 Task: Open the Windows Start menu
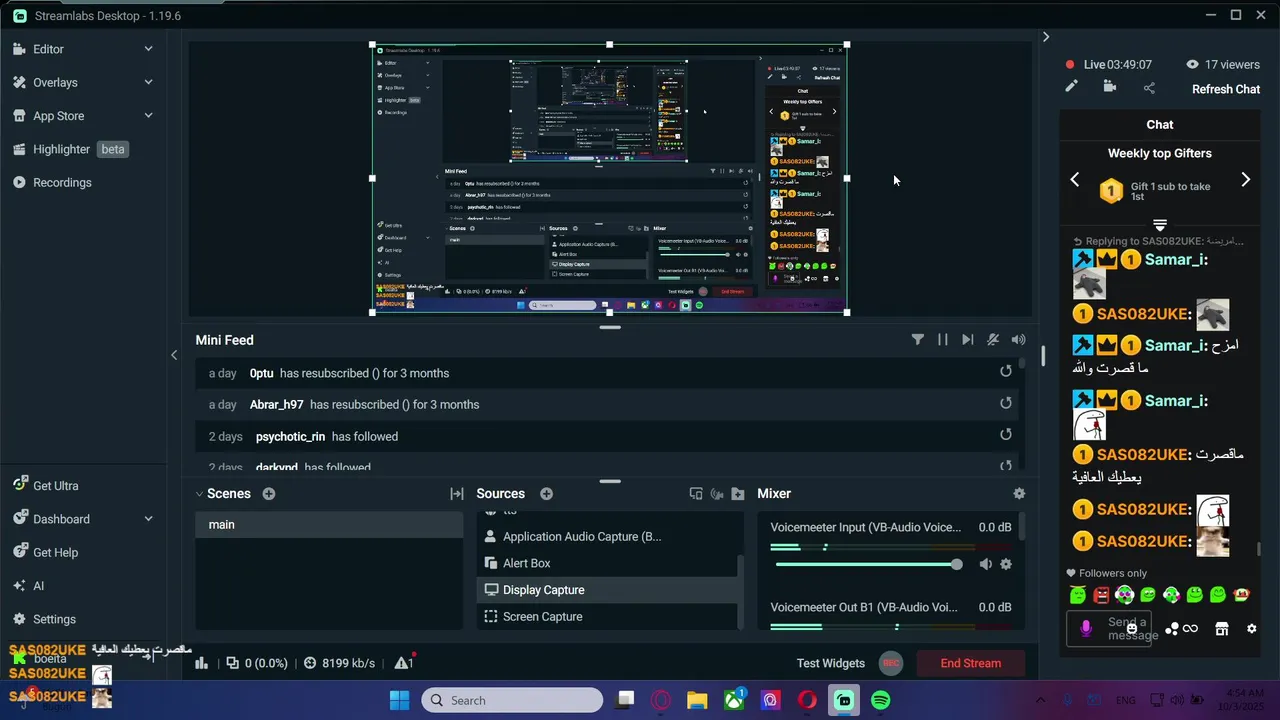tap(399, 700)
